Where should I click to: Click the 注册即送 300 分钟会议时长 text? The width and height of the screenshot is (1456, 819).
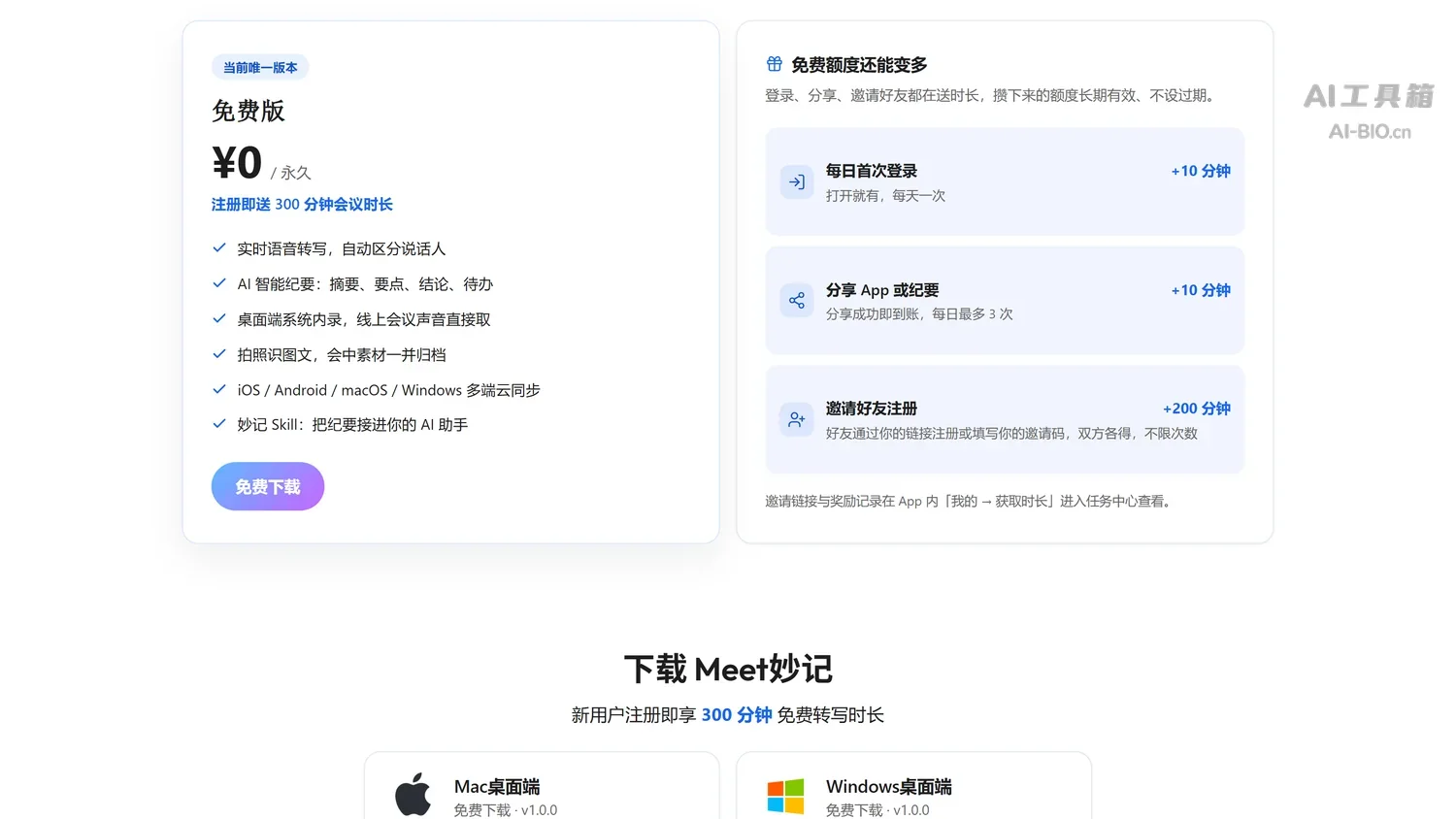click(302, 204)
